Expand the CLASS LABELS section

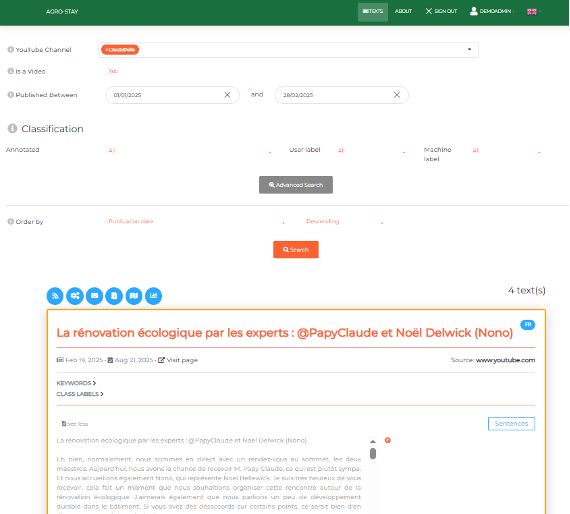pos(80,394)
